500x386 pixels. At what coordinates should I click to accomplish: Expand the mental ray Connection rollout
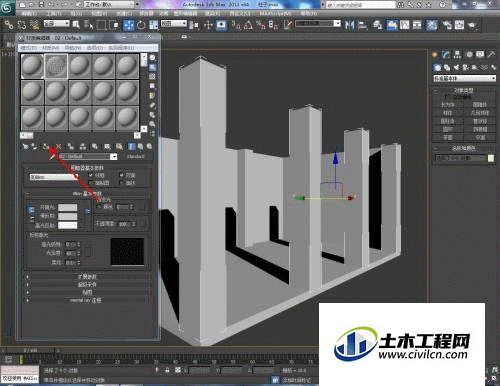87,300
